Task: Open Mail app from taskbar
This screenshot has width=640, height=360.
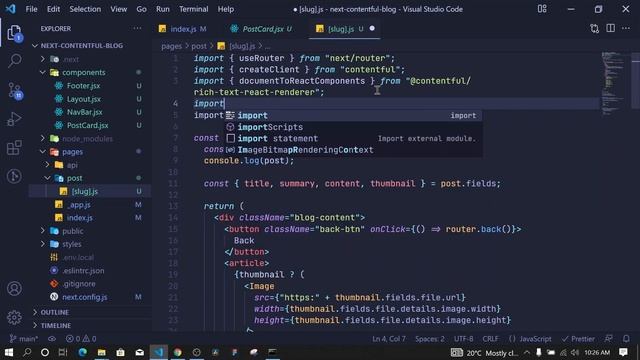Action: (140, 352)
